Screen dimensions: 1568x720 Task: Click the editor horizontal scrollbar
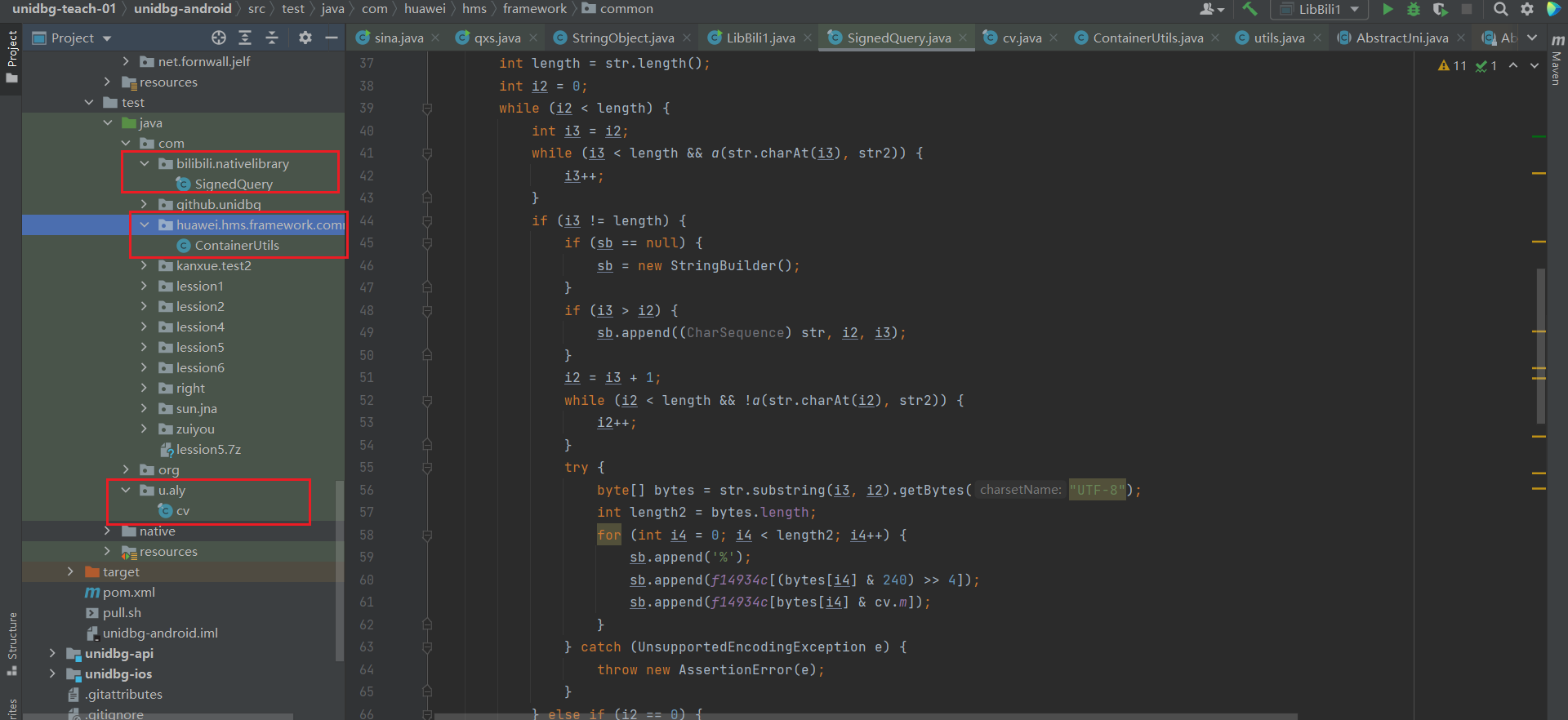pyautogui.click(x=866, y=717)
